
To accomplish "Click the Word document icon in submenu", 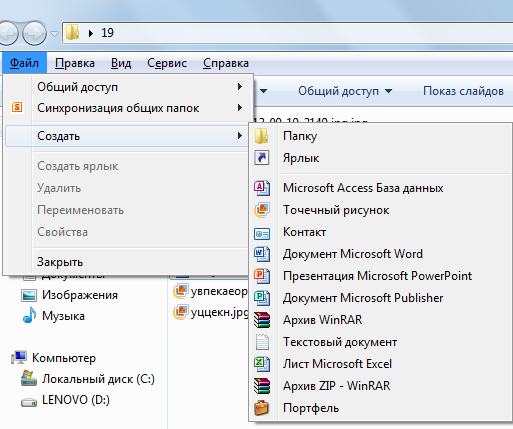I will [x=262, y=254].
